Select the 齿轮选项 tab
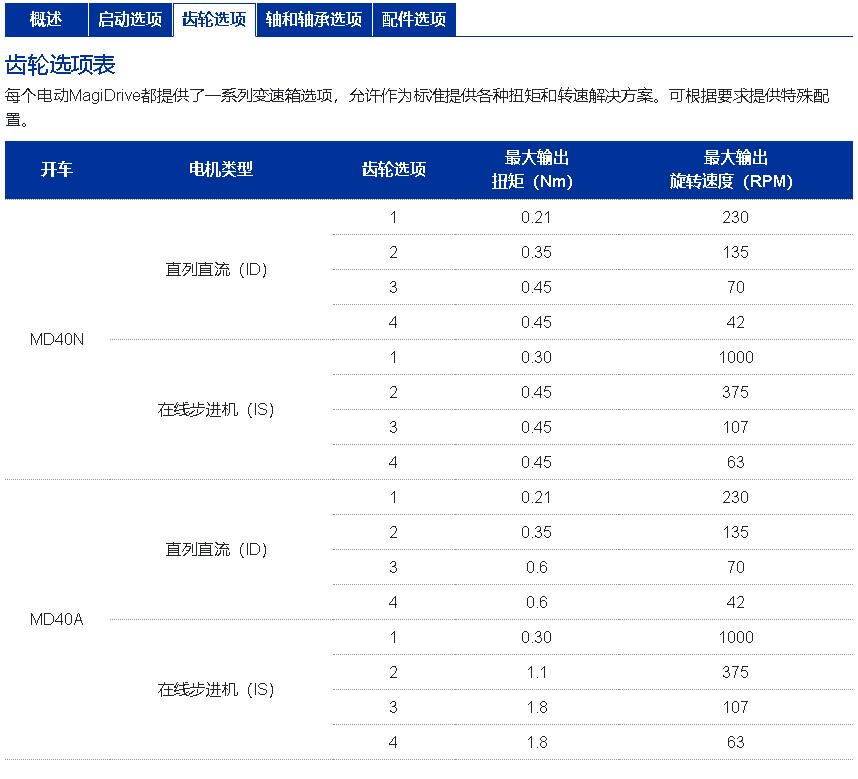The width and height of the screenshot is (858, 779). click(214, 19)
